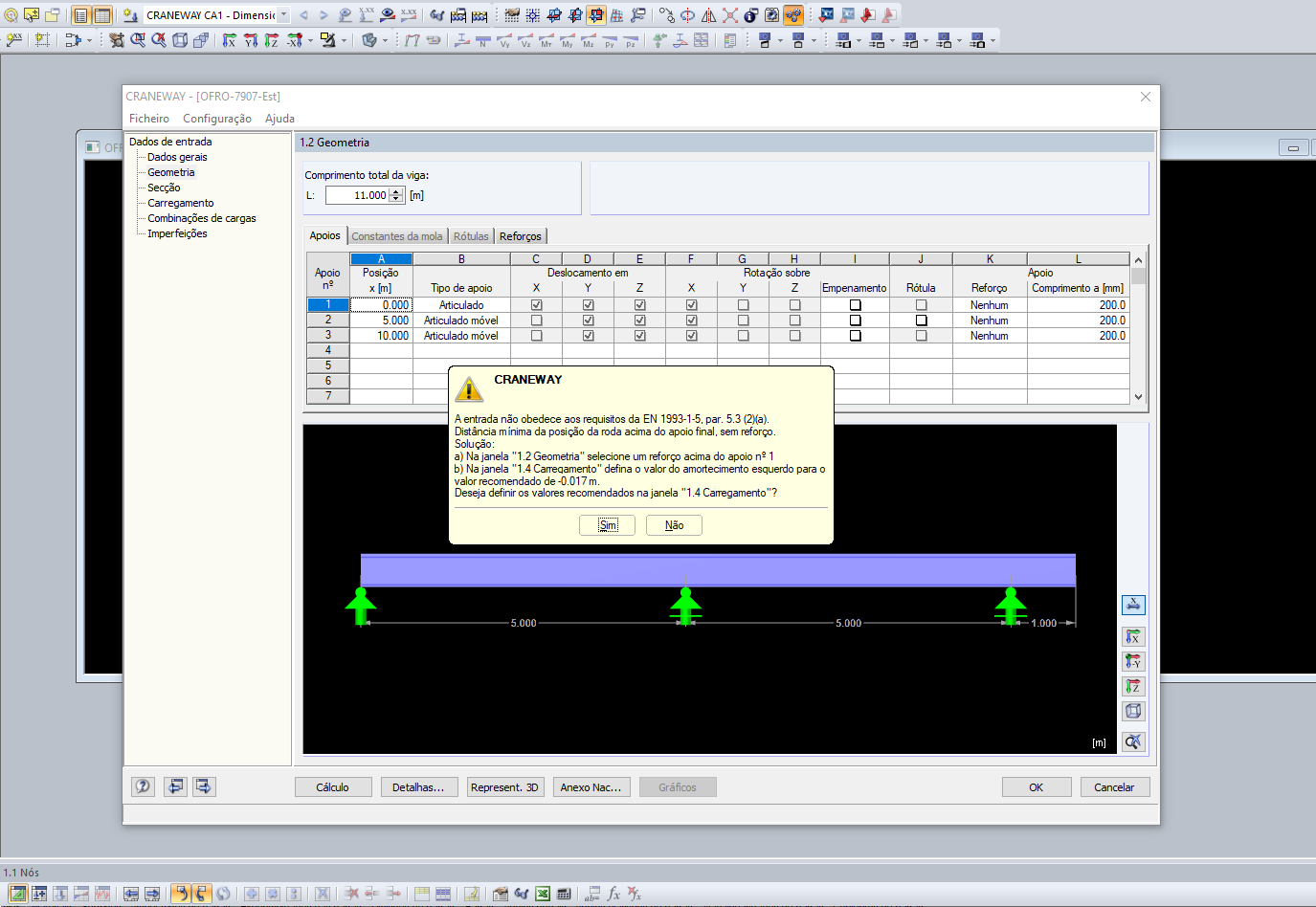
Task: Select Geometria in the navigation tree
Action: 170,172
